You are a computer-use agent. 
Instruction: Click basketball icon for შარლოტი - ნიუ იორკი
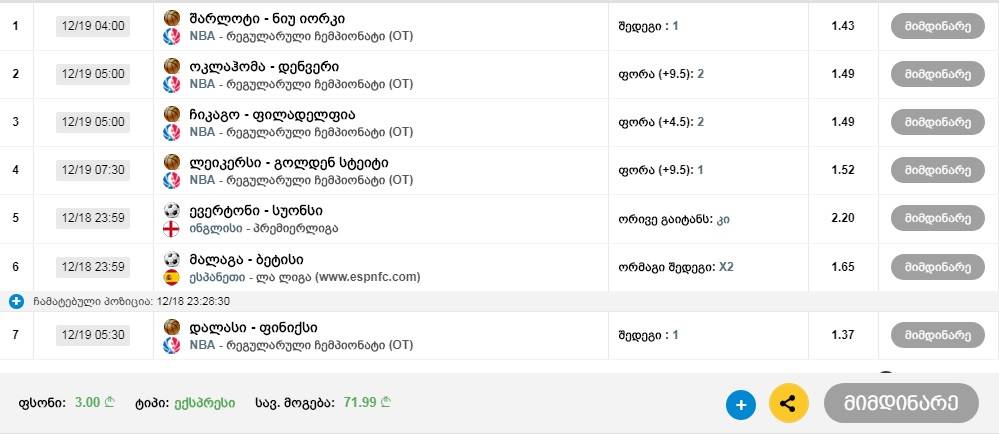click(172, 18)
